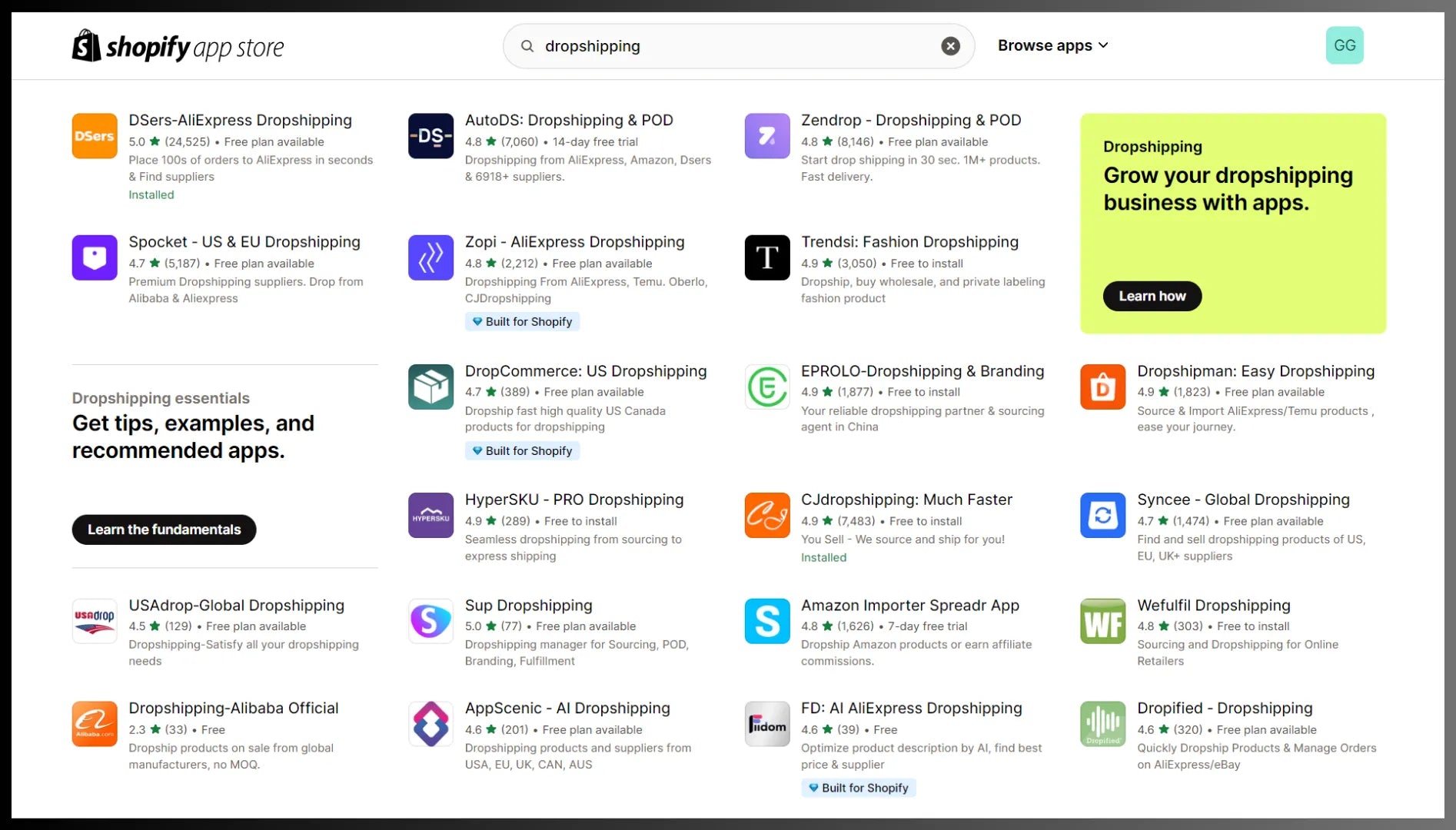Click the Amazon Importer Spreadr App title
Screen dimensions: 1456x830
909,606
